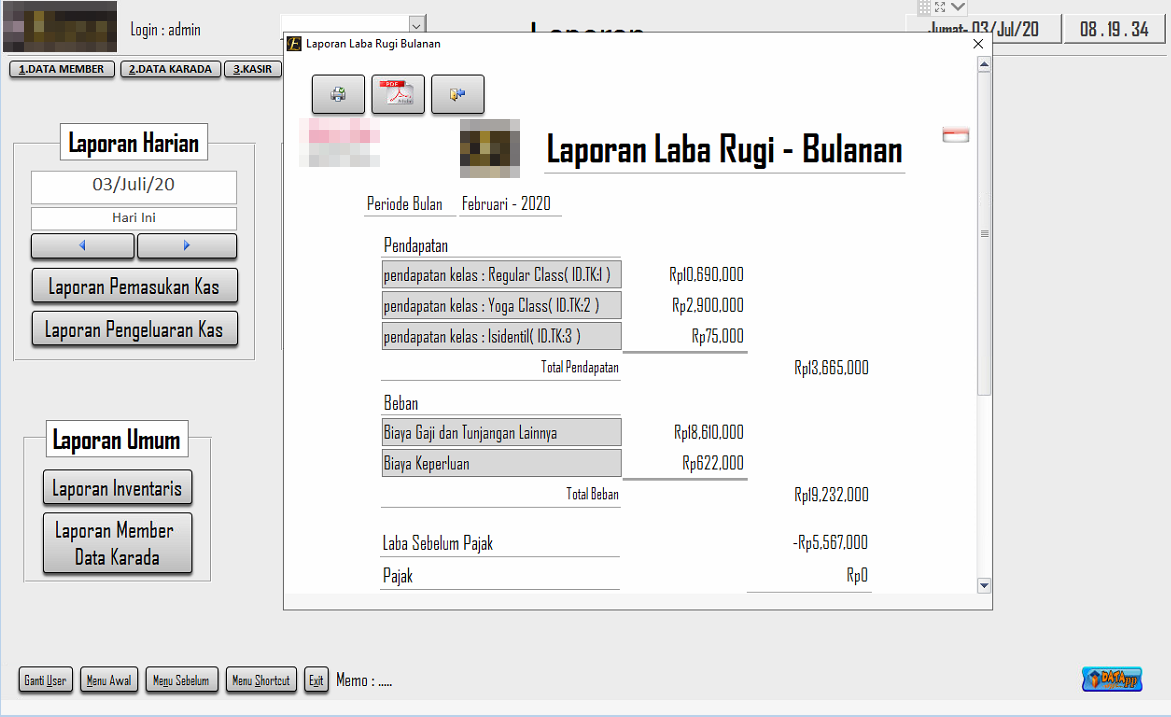This screenshot has width=1171, height=717.
Task: Switch to the 2.DATA KARADA menu
Action: (171, 69)
